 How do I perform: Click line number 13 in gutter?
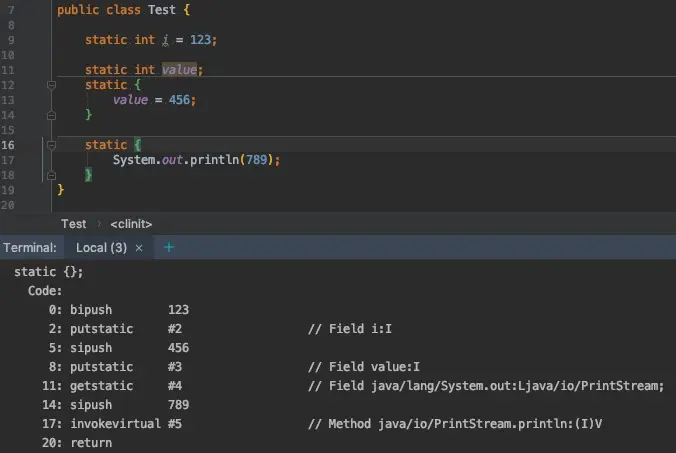pos(8,100)
